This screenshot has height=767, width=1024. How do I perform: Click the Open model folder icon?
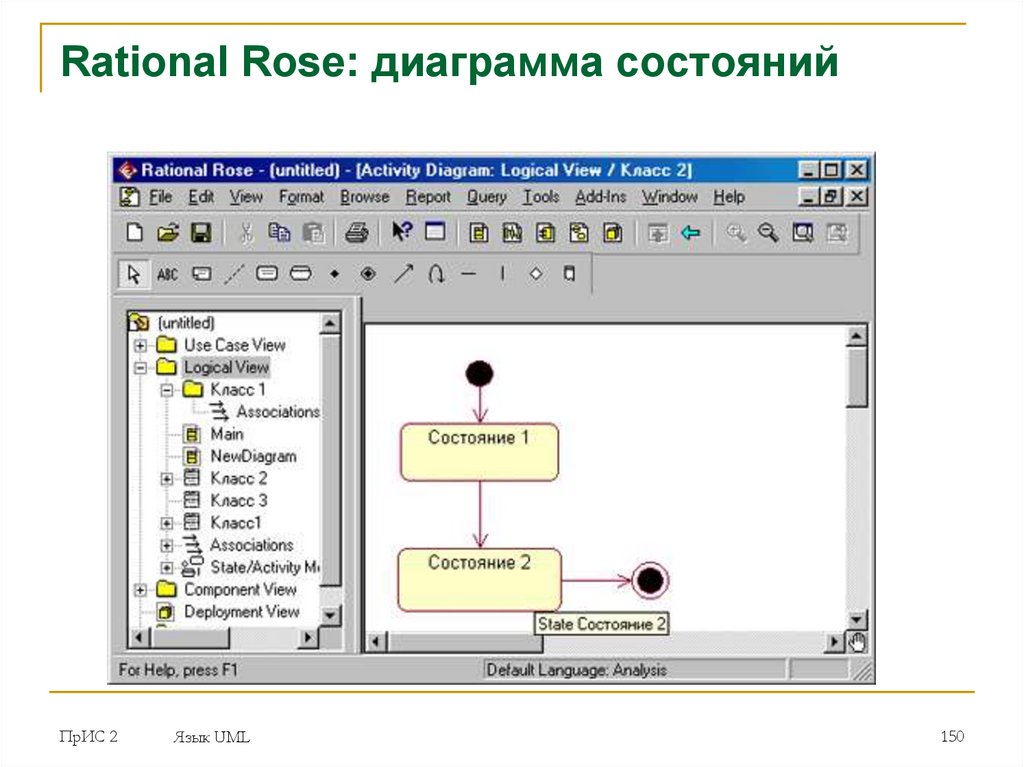[x=168, y=233]
